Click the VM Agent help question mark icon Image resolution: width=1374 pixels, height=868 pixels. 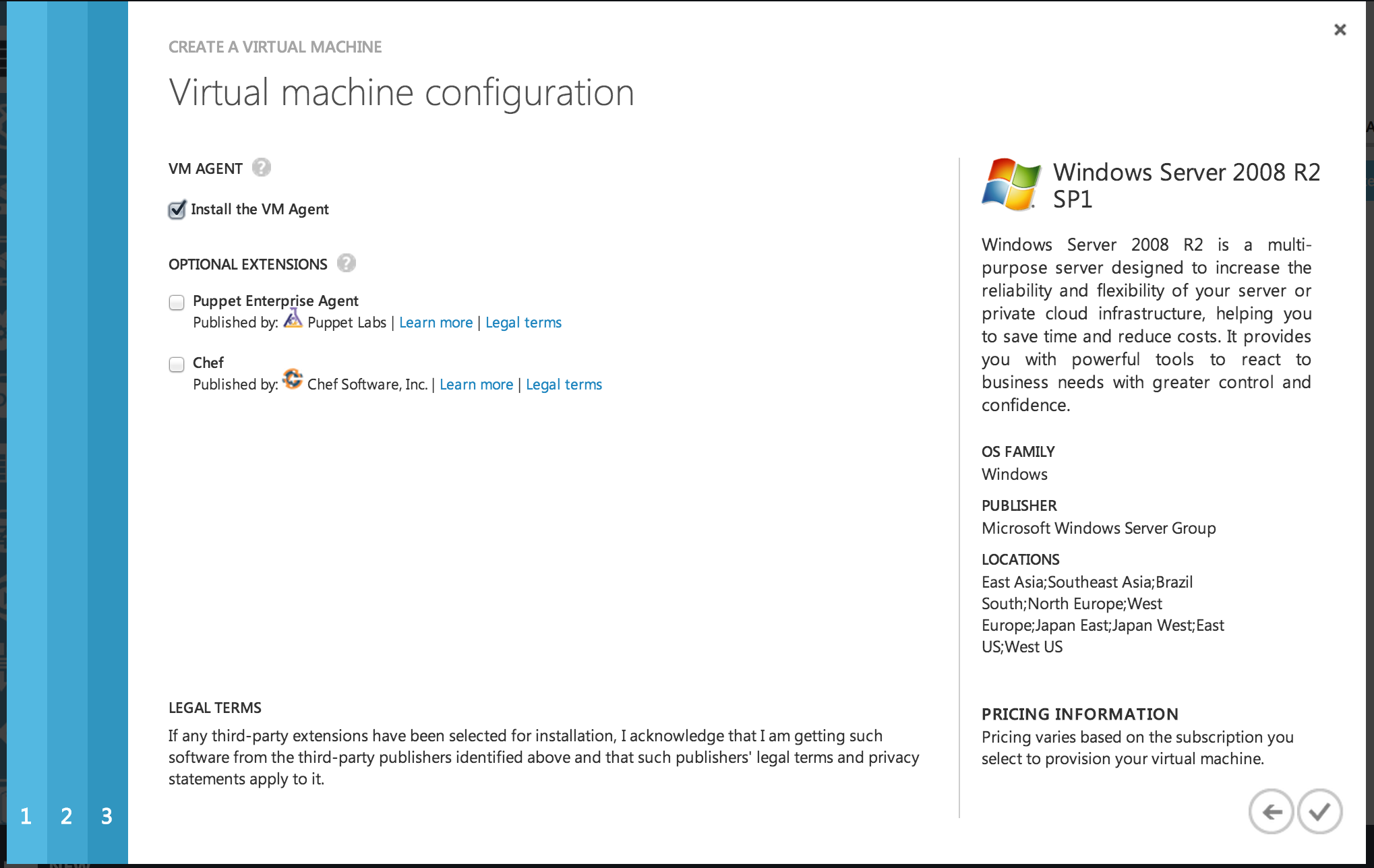[262, 167]
